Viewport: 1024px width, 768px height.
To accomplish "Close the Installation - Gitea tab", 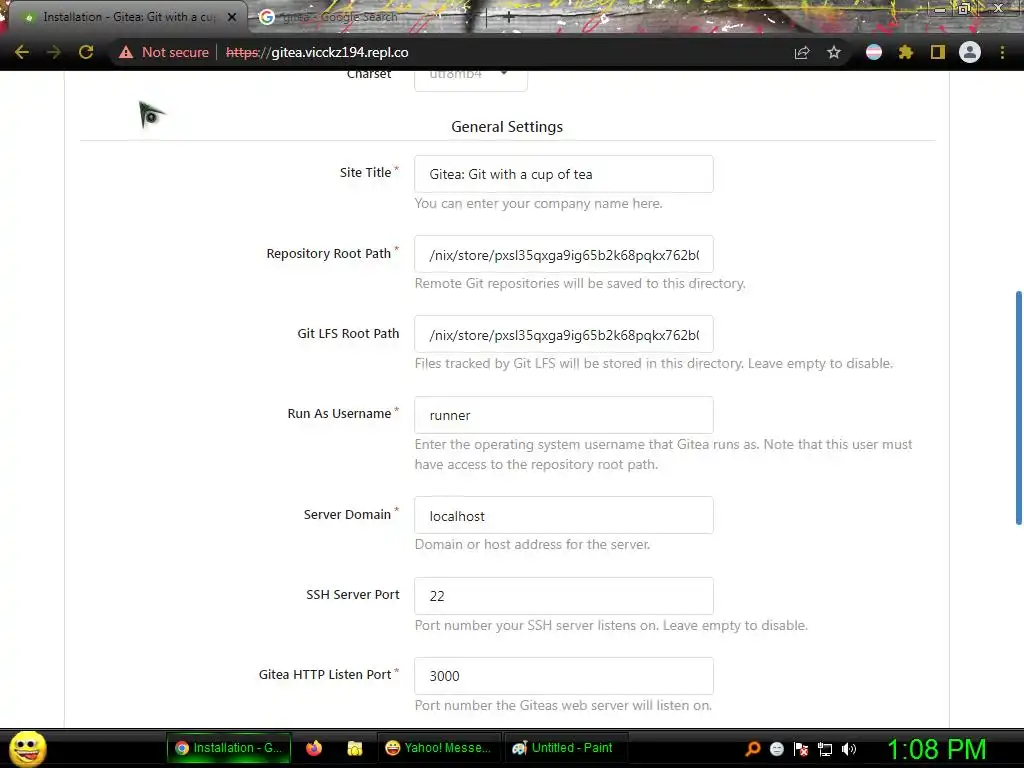I will pyautogui.click(x=232, y=17).
